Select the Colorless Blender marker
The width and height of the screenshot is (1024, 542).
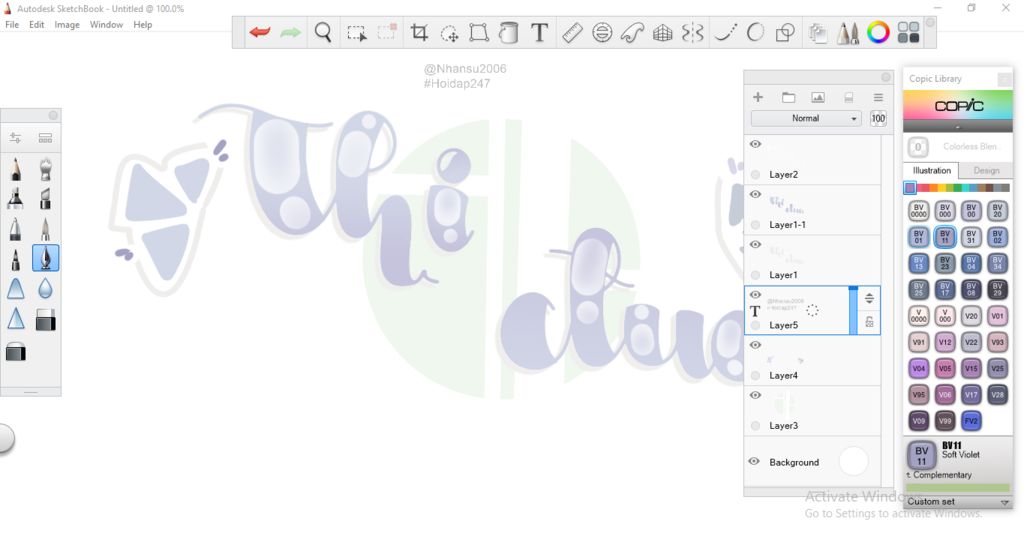(918, 147)
